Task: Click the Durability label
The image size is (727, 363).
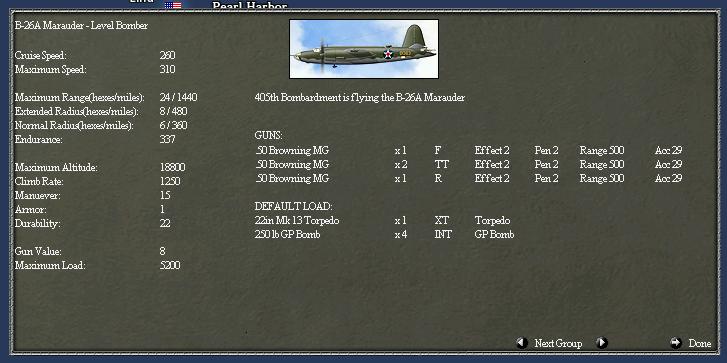Action: pyautogui.click(x=37, y=223)
